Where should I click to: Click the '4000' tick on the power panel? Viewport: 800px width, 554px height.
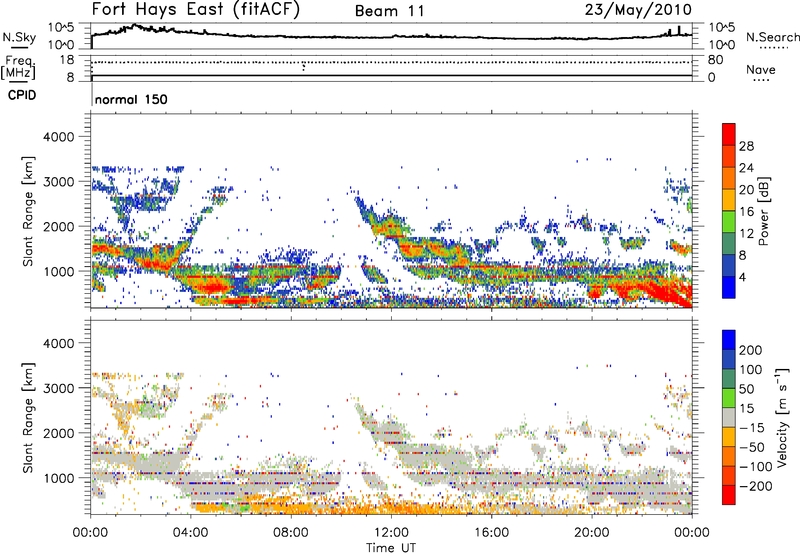(58, 137)
